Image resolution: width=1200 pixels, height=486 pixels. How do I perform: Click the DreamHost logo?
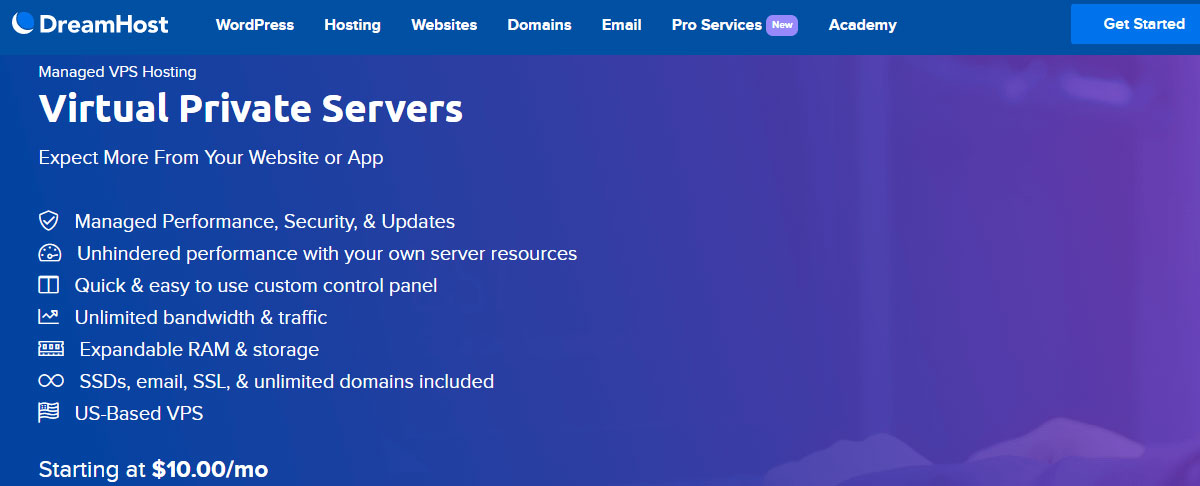90,24
